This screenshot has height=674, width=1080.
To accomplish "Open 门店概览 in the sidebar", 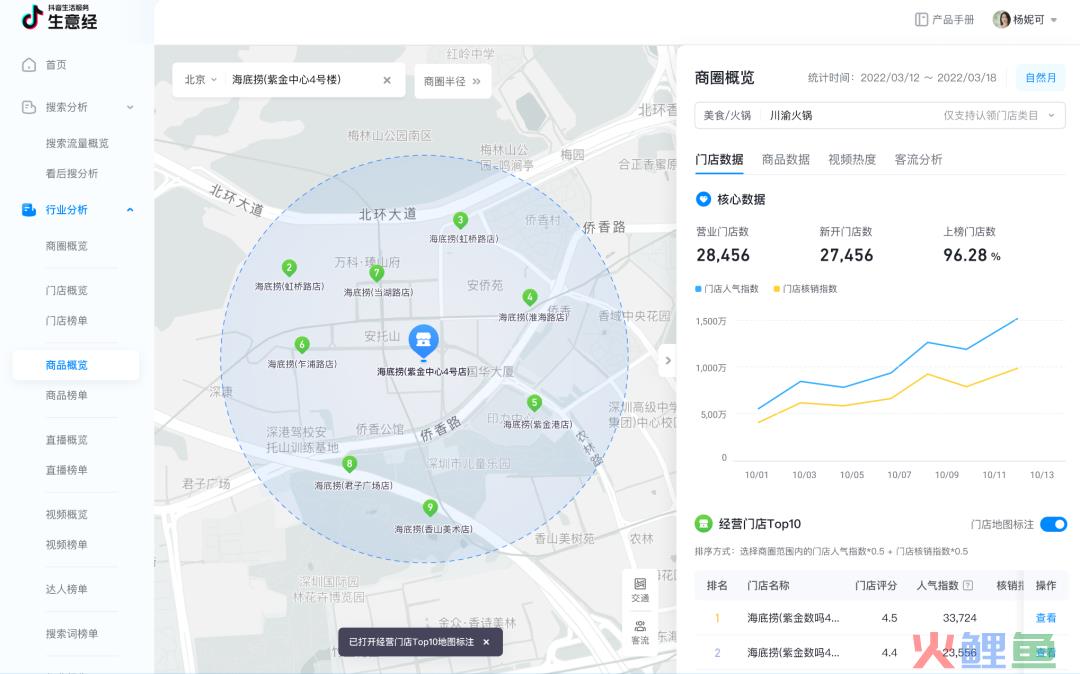I will click(67, 291).
